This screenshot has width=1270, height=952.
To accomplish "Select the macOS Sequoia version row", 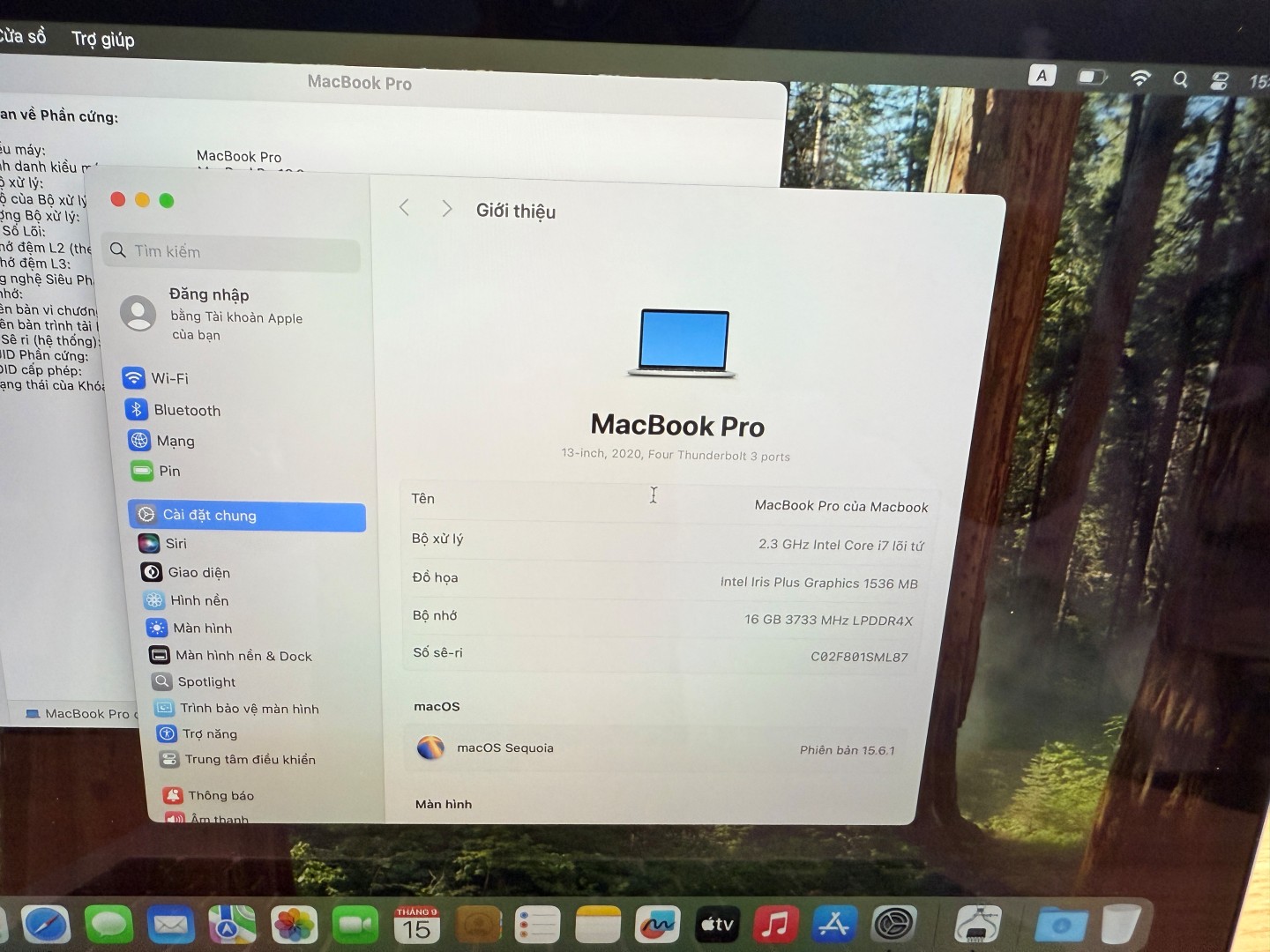I will pos(657,748).
